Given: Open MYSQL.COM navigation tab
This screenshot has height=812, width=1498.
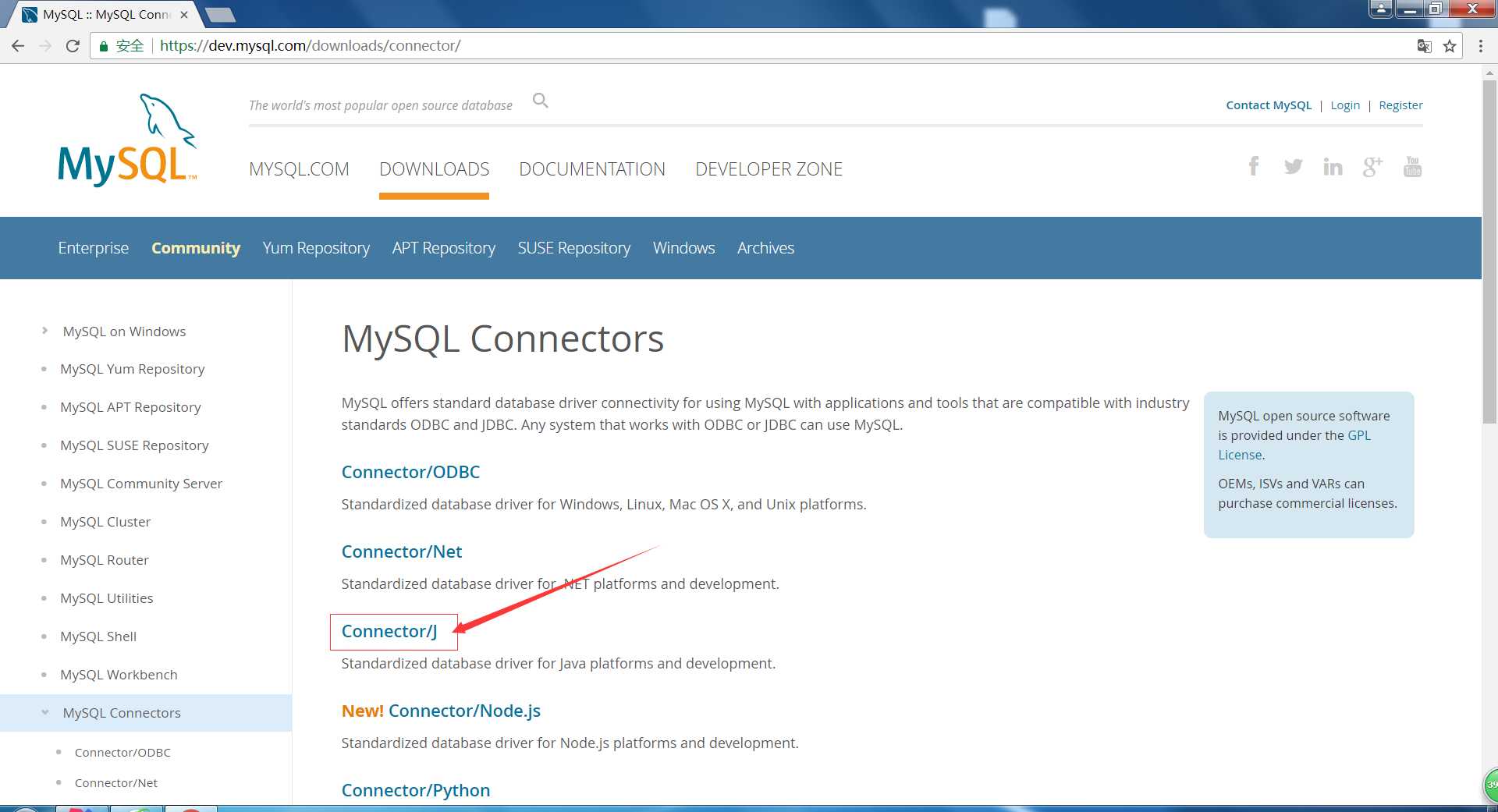Looking at the screenshot, I should click(299, 169).
